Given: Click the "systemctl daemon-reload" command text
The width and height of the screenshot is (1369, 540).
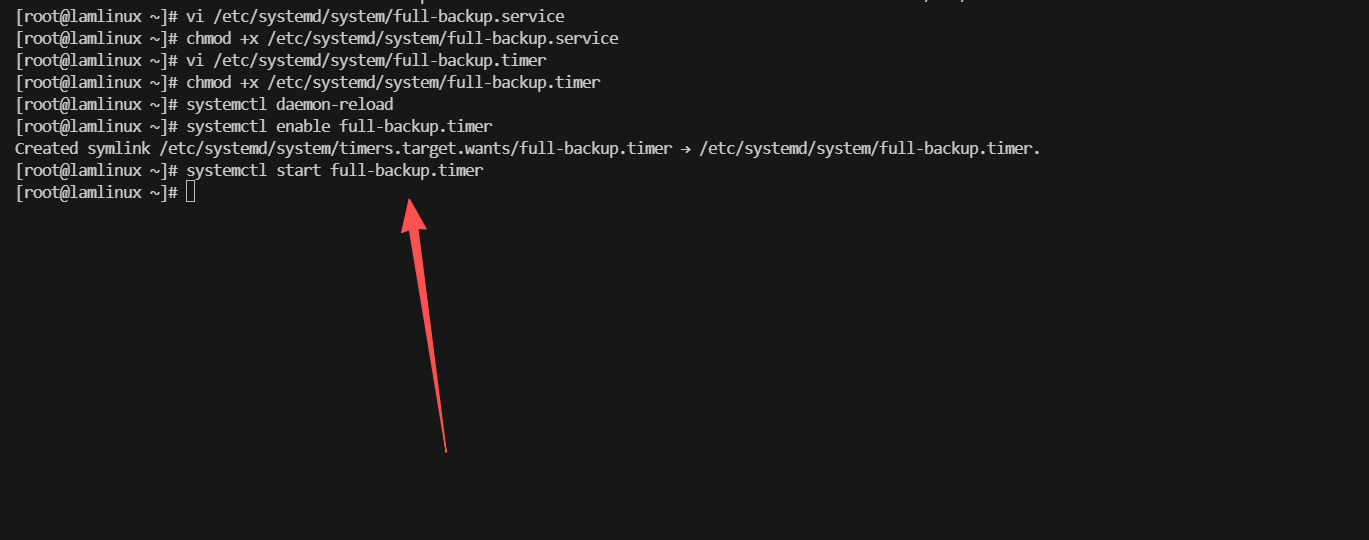Looking at the screenshot, I should [289, 105].
